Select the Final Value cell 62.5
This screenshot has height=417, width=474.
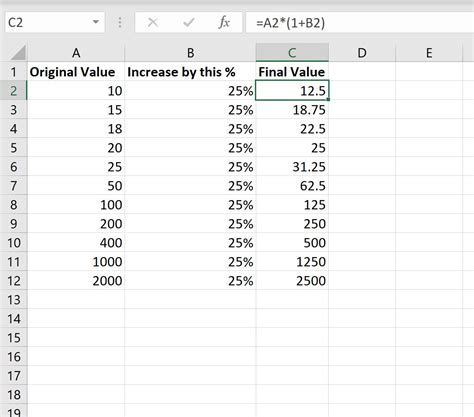click(292, 186)
